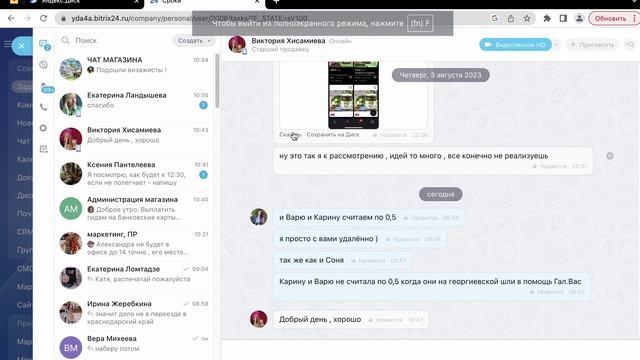The width and height of the screenshot is (640, 360).
Task: Select Виктория Хисамиева in chat list
Action: (x=134, y=138)
